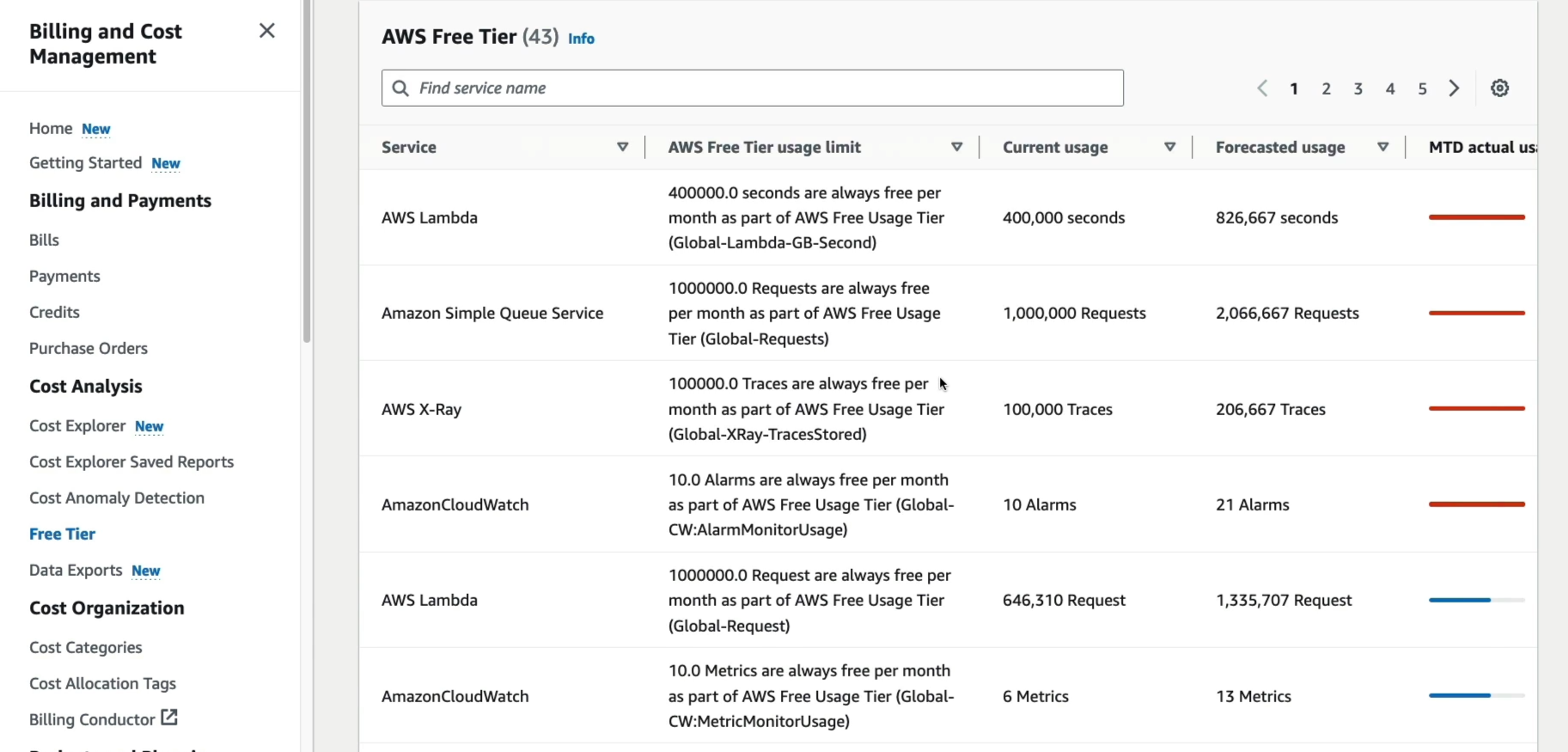Go to page 4 of results
Image resolution: width=1568 pixels, height=752 pixels.
tap(1390, 89)
